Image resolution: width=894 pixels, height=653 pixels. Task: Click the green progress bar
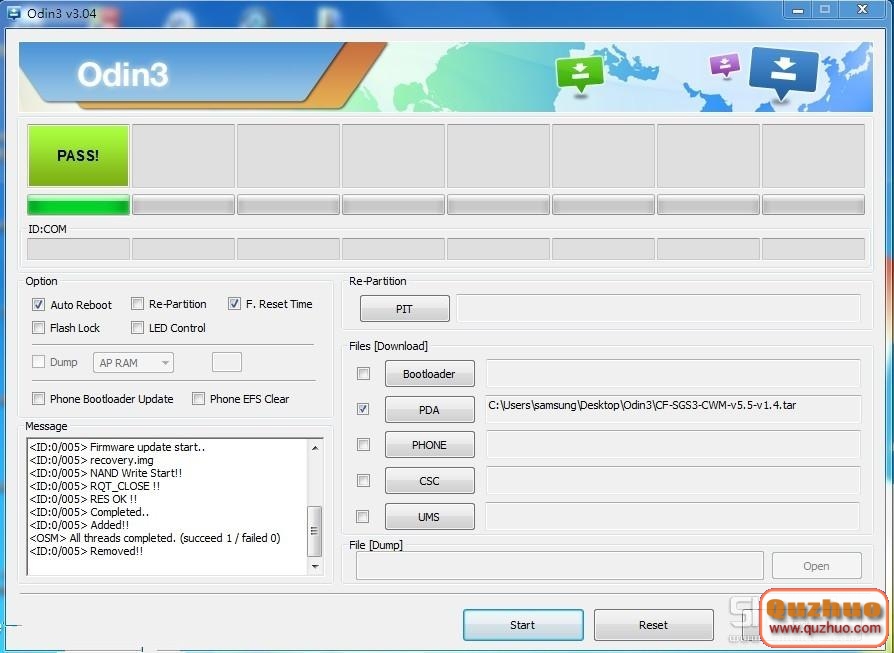coord(78,205)
